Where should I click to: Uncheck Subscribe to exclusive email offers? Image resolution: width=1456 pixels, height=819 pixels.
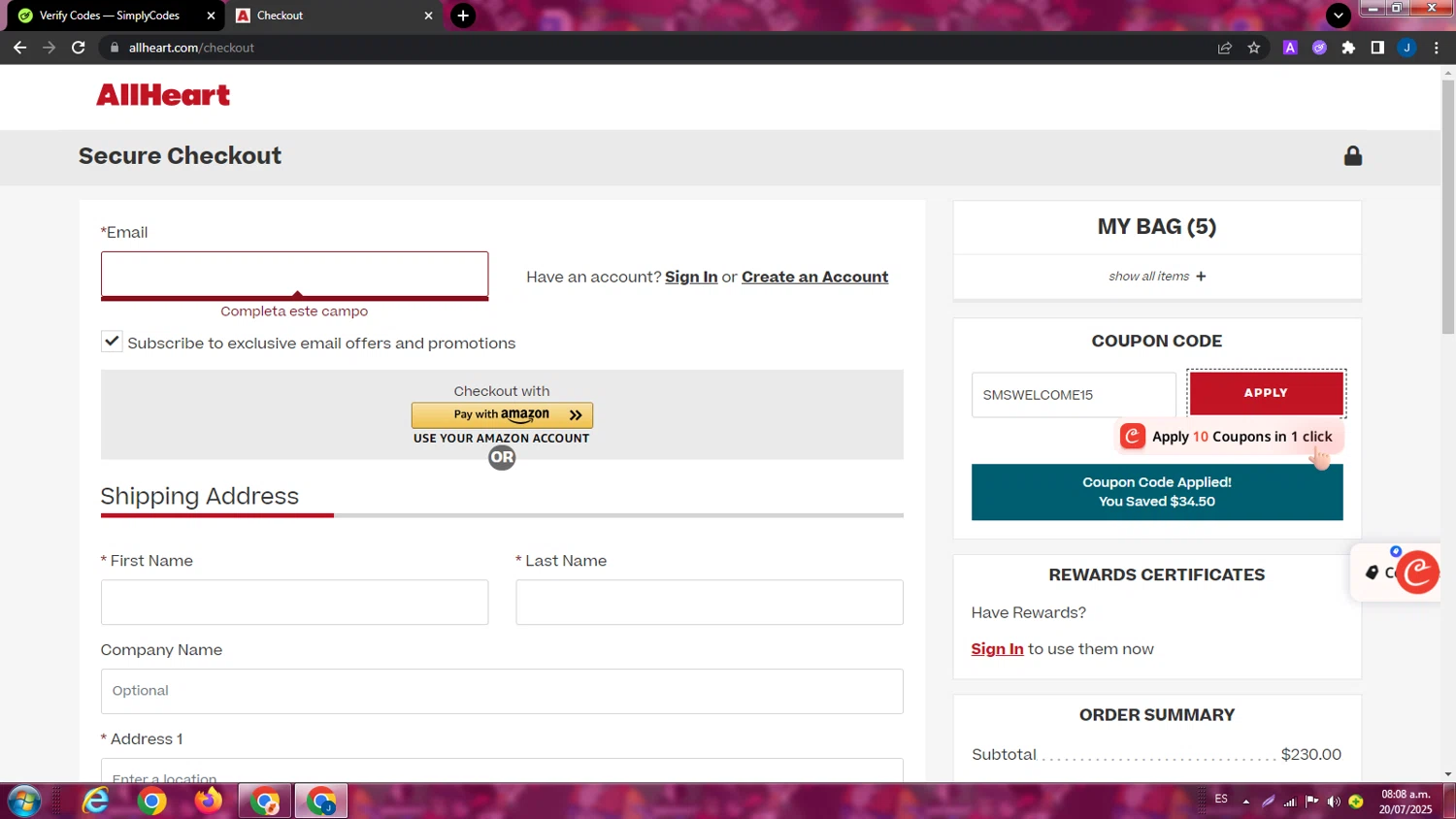pos(112,342)
